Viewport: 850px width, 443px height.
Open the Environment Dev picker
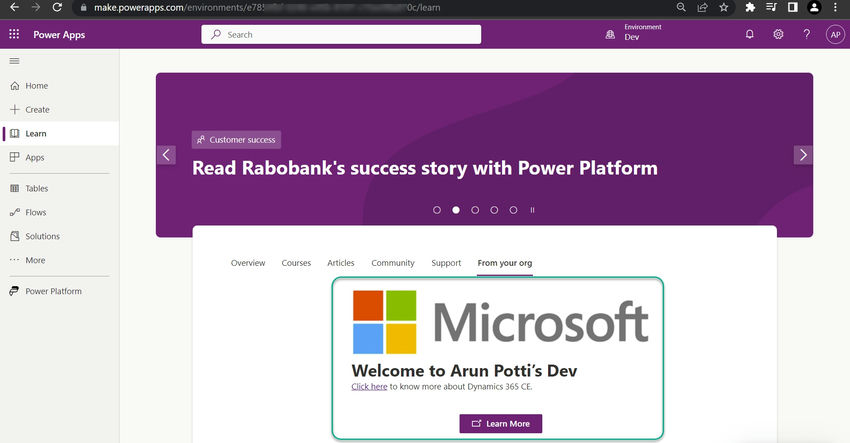point(633,33)
